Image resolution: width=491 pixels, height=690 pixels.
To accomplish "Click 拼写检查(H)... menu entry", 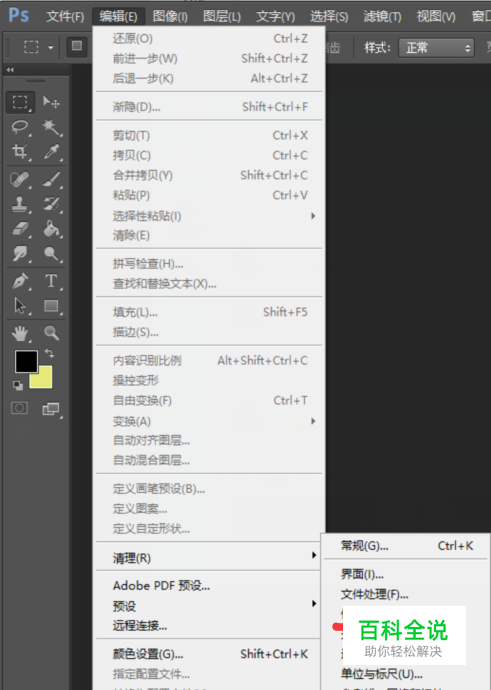I will click(209, 264).
